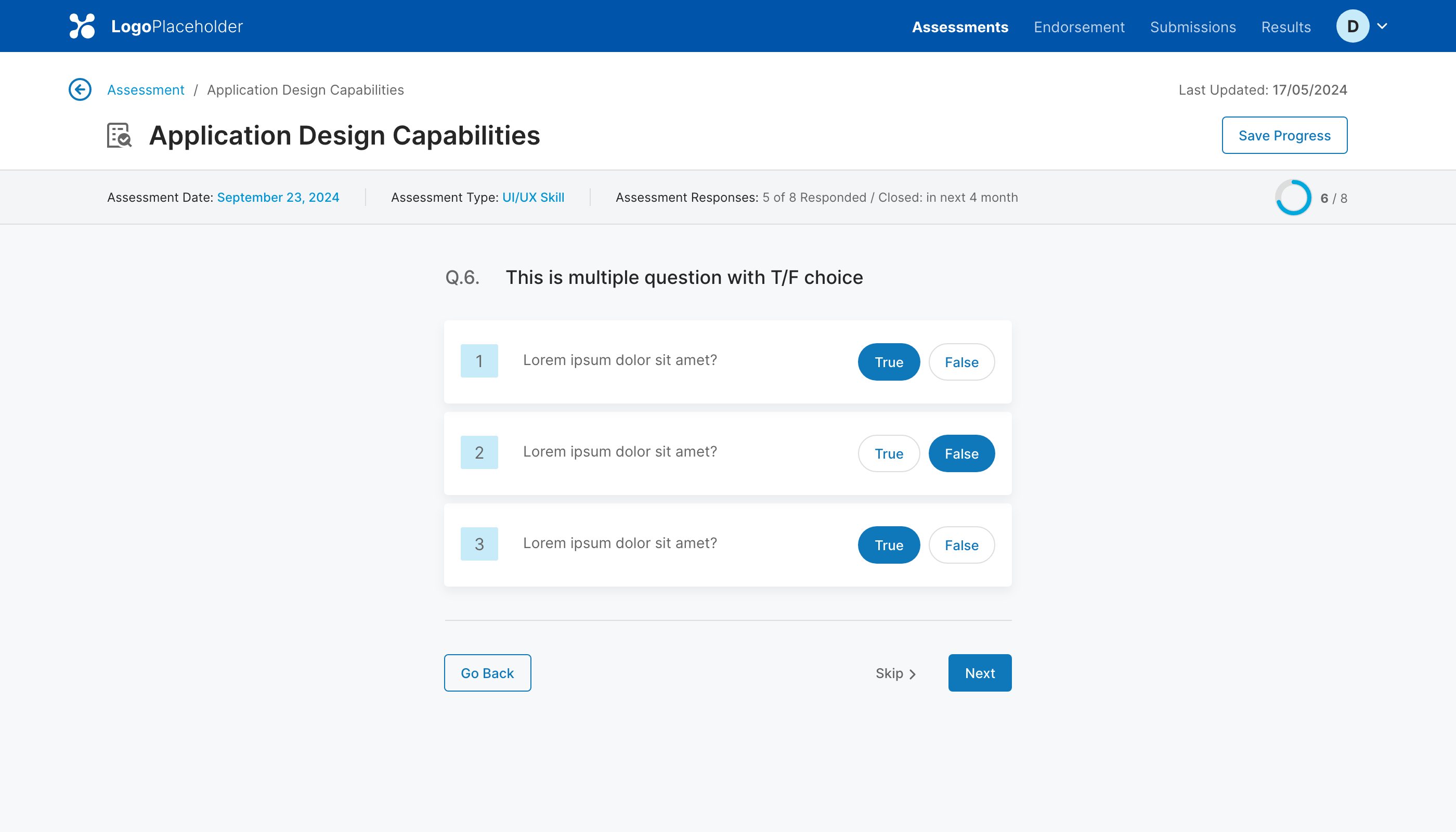Viewport: 1456px width, 832px height.
Task: Select True for question 3
Action: [x=889, y=545]
